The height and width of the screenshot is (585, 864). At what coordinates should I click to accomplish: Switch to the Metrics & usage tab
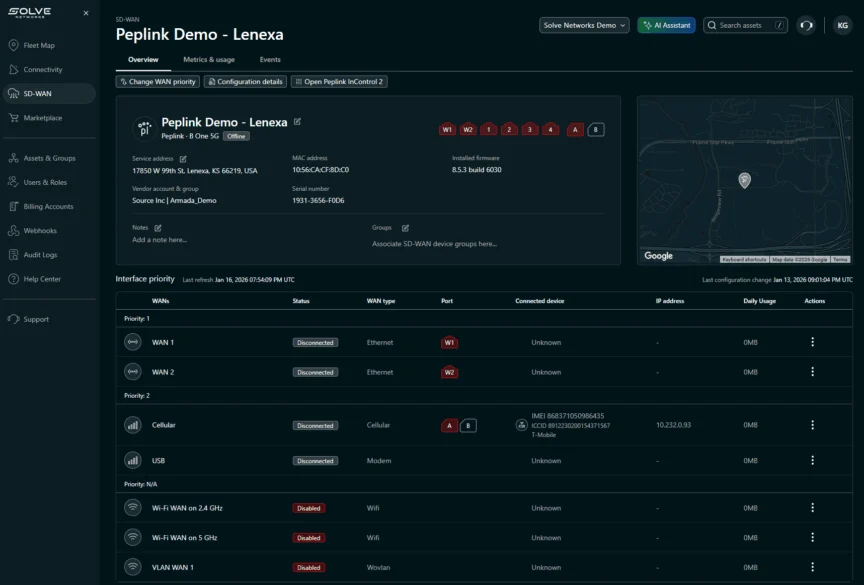pos(209,60)
